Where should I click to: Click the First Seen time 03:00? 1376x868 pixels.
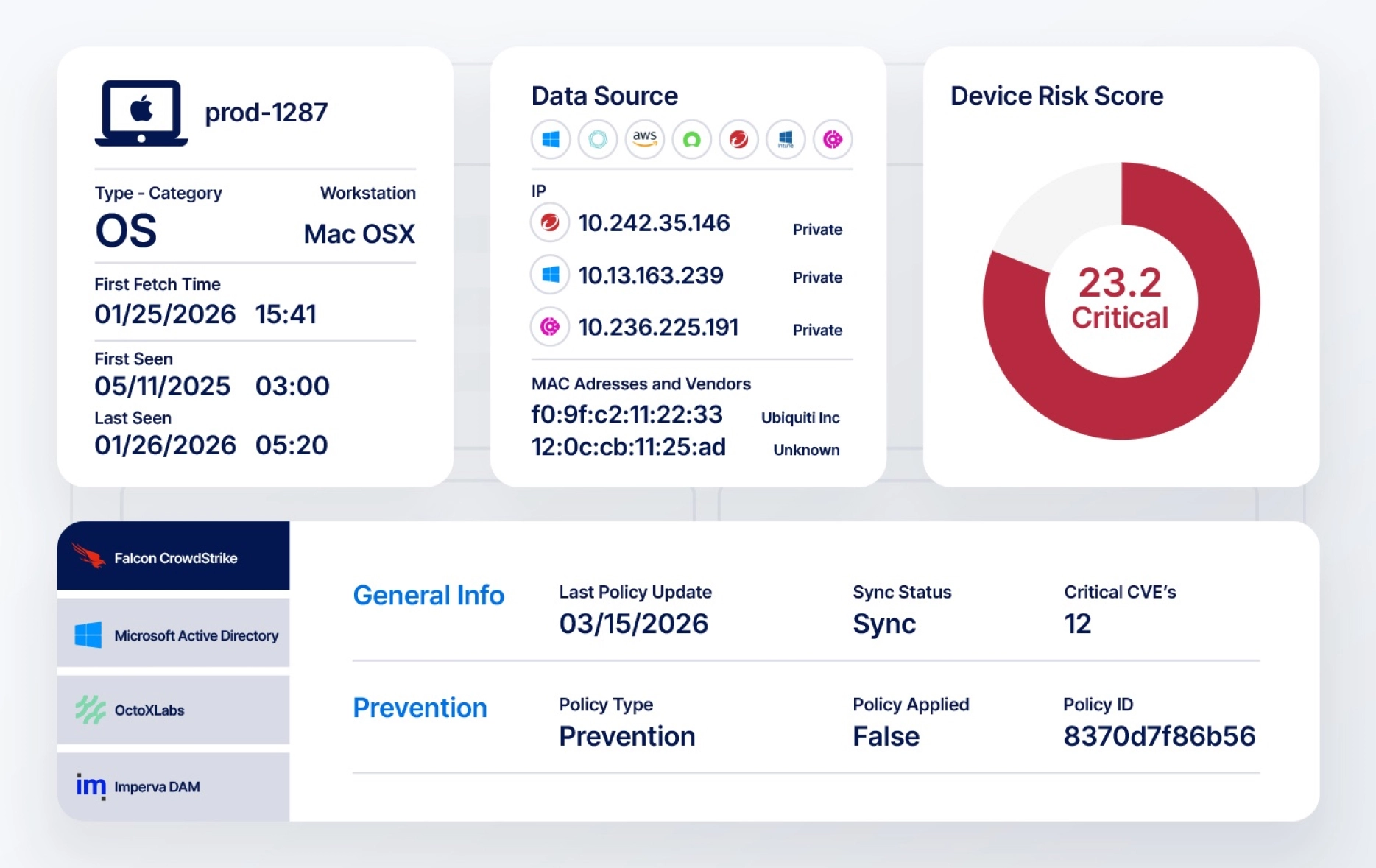(292, 386)
